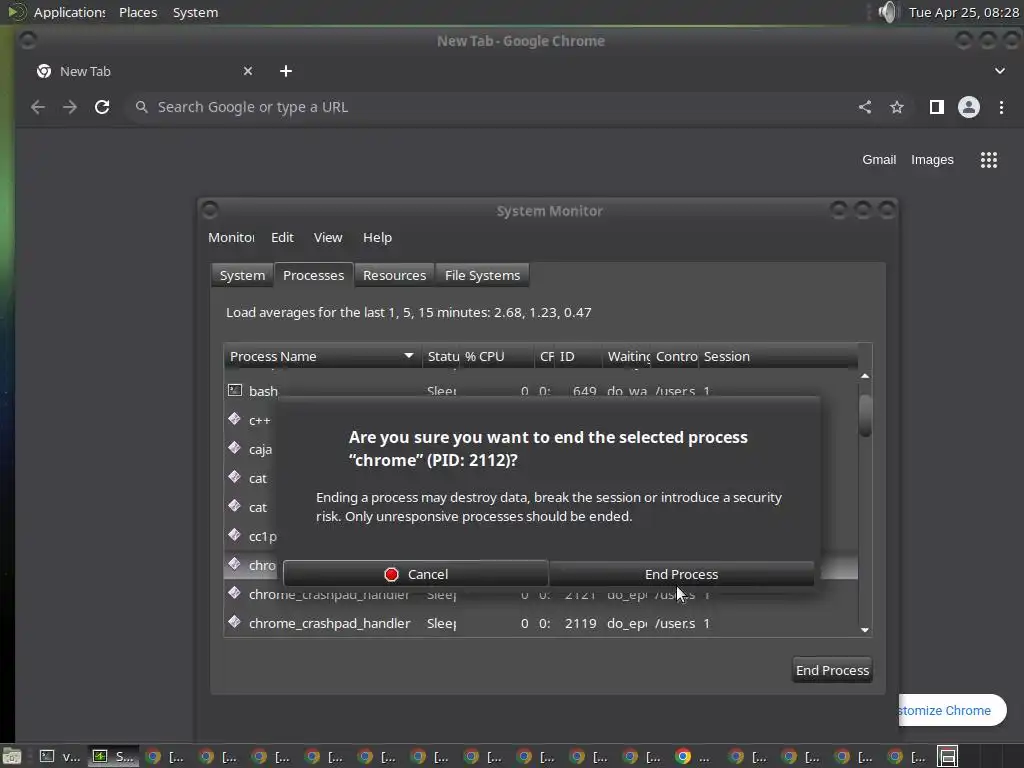The image size is (1024, 768).
Task: Expand Chrome's tab search chevron
Action: [999, 71]
